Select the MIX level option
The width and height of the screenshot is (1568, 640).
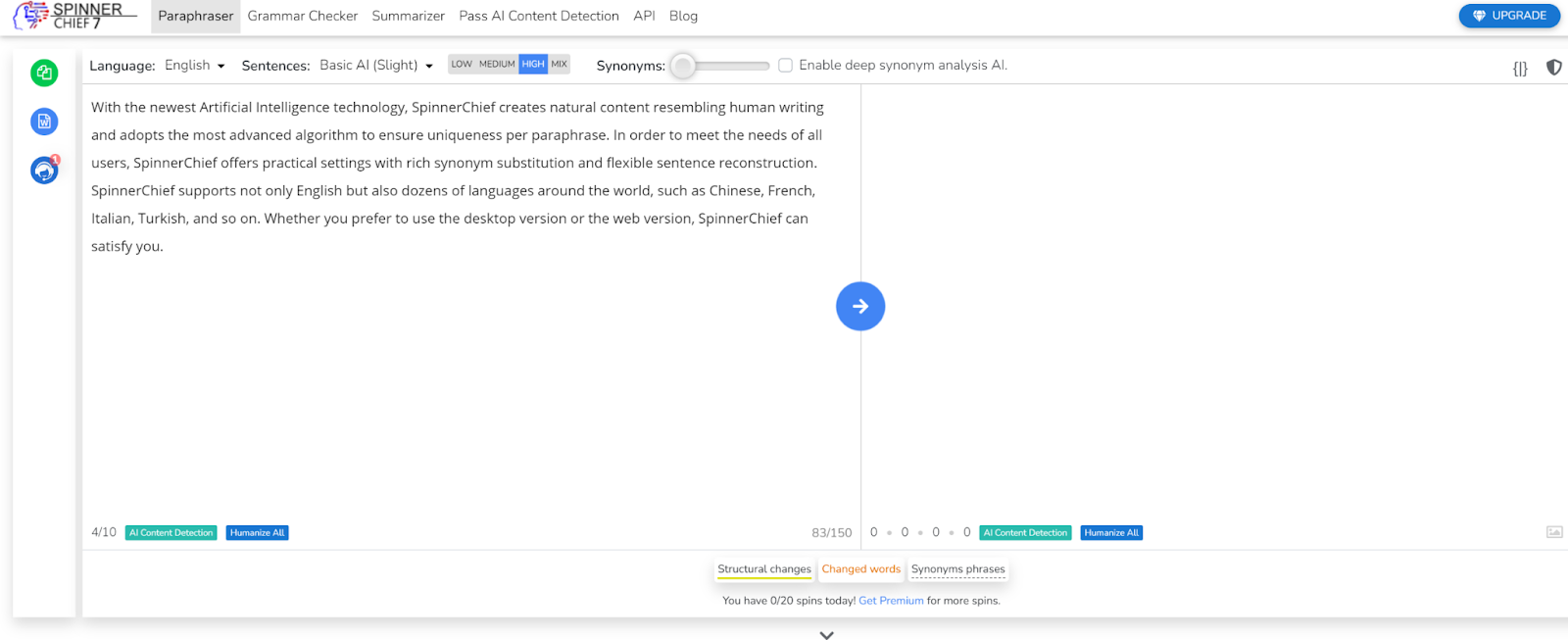(x=559, y=65)
